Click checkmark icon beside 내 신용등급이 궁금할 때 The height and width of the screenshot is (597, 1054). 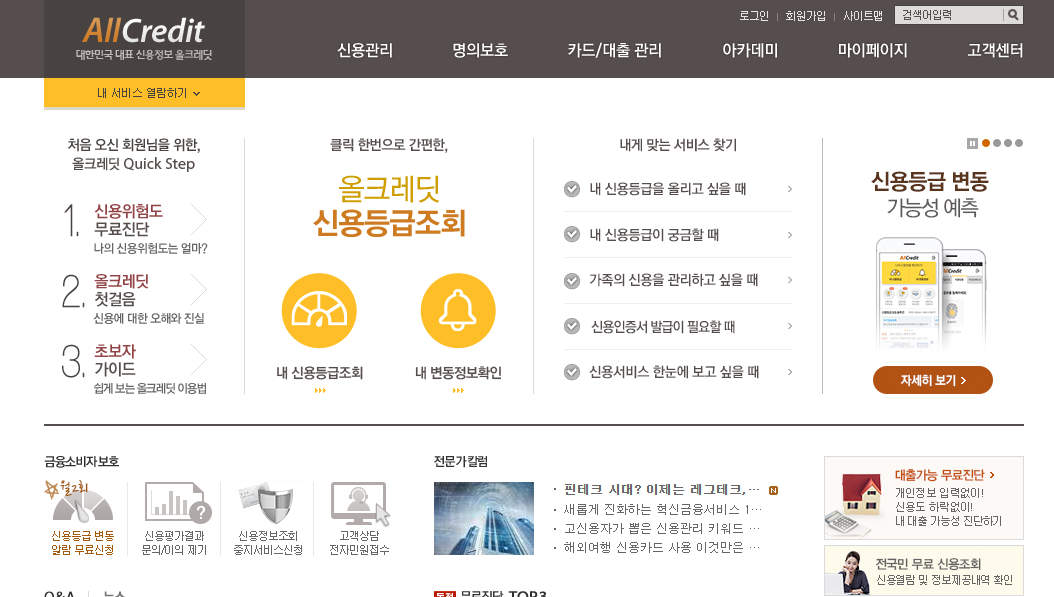point(572,234)
